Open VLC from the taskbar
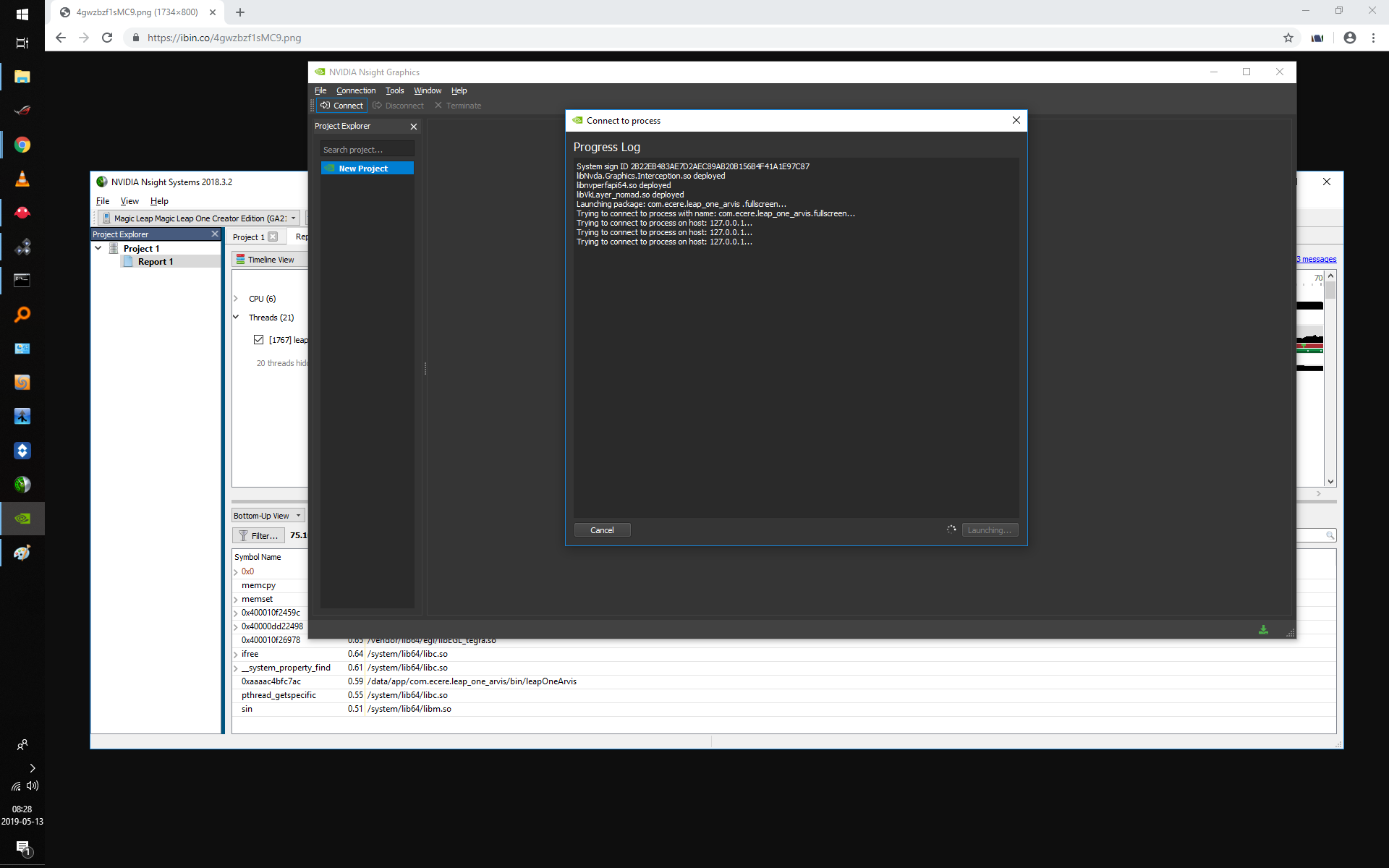The height and width of the screenshot is (868, 1389). coord(22,179)
